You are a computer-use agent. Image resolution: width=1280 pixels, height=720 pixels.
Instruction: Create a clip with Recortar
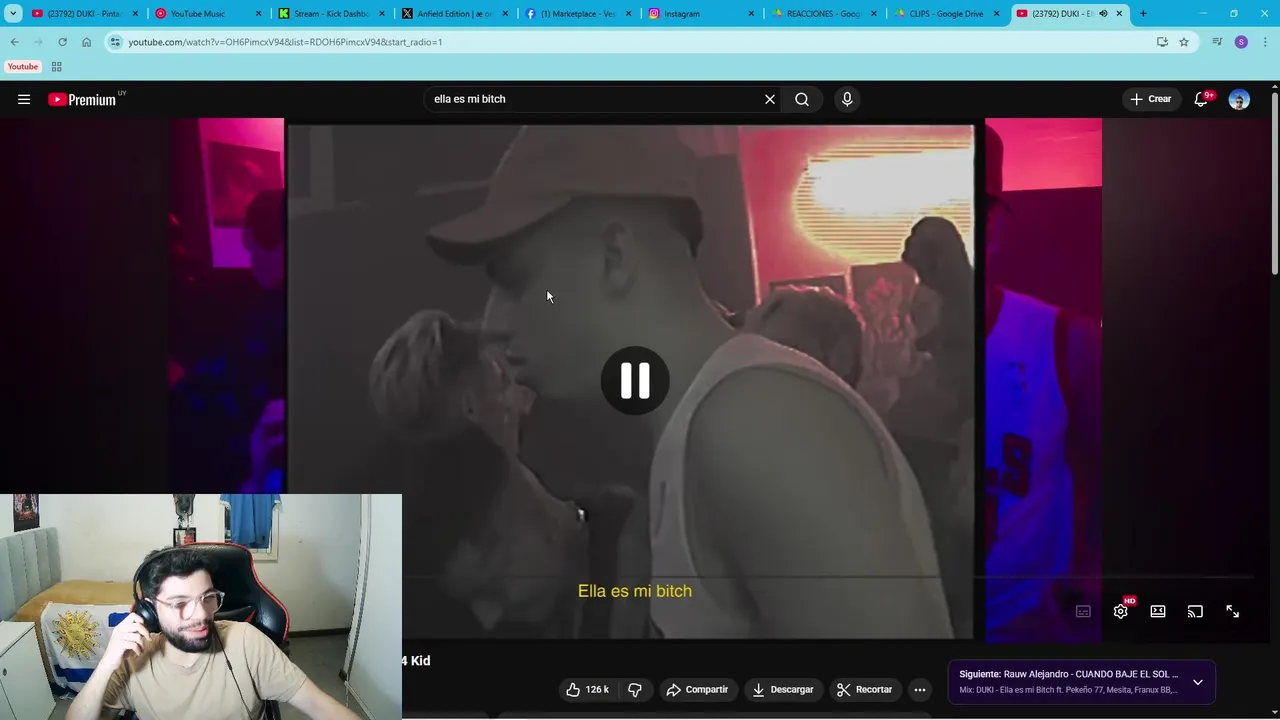865,689
